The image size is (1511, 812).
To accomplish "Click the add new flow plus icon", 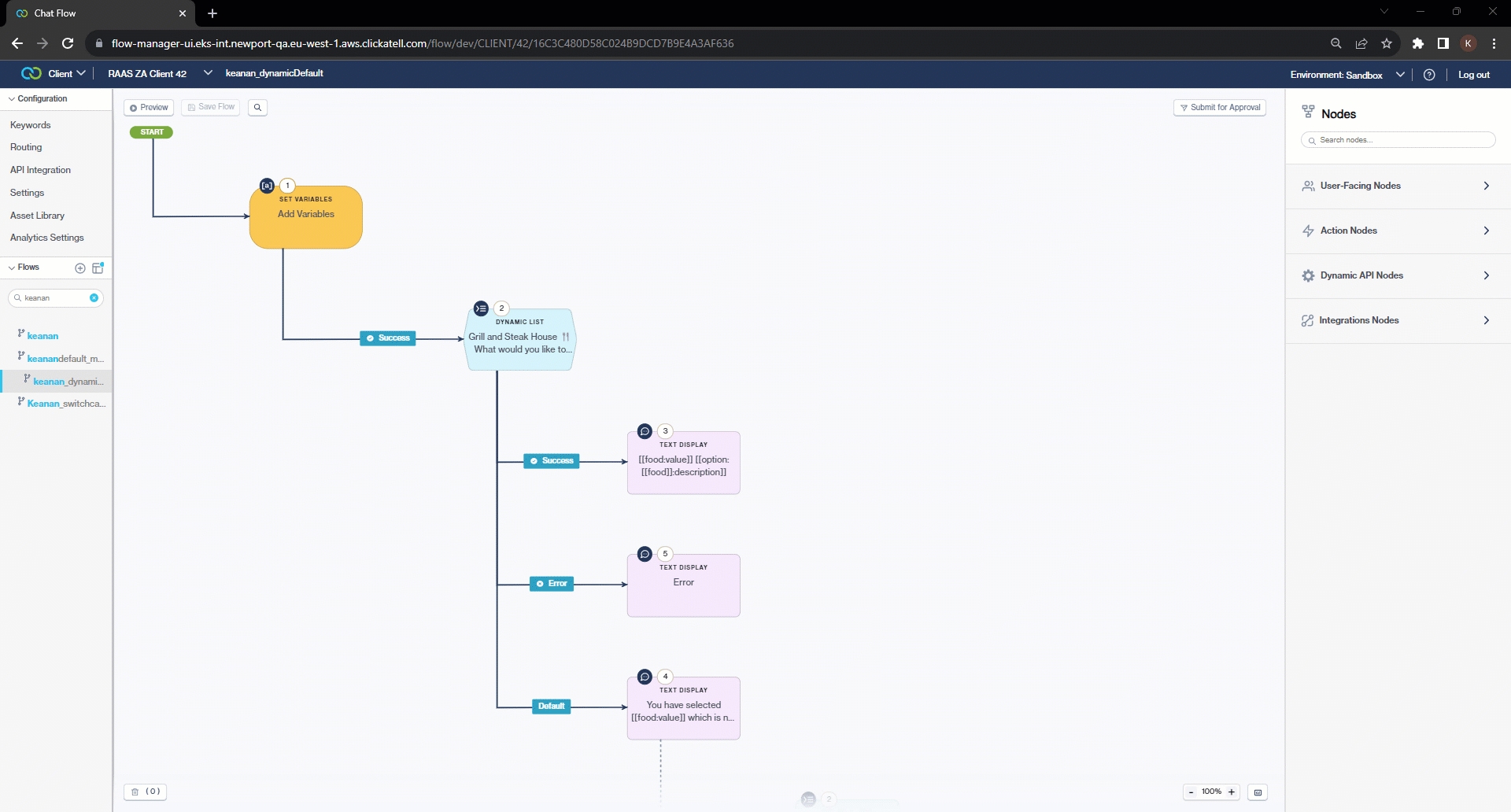I will 79,268.
